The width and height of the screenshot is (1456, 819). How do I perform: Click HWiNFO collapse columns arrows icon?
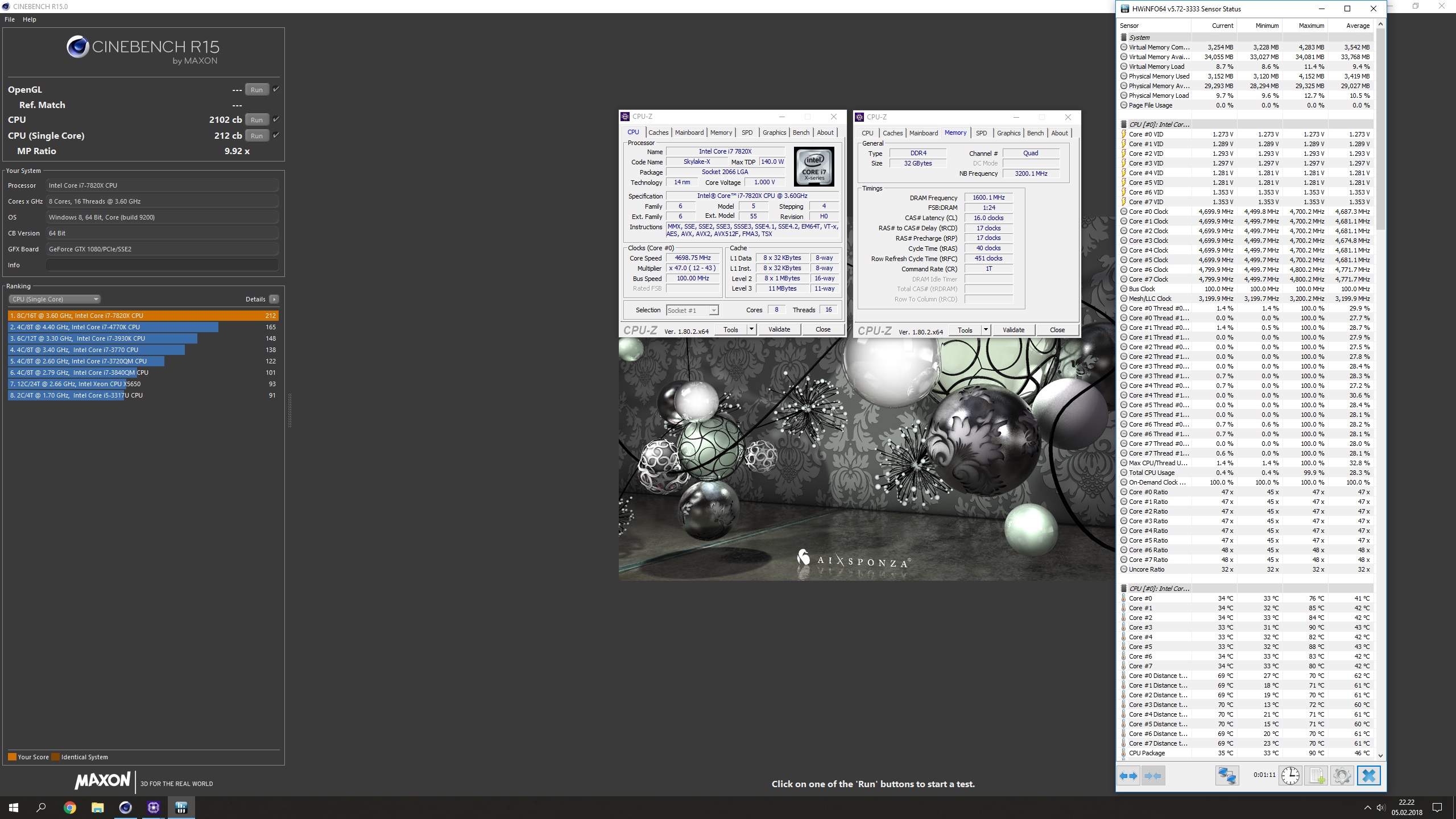pos(1153,775)
